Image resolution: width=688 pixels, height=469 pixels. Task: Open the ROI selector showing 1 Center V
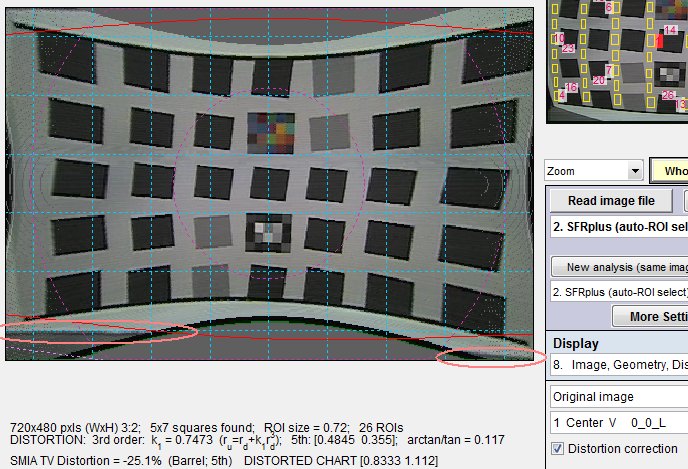tap(619, 422)
